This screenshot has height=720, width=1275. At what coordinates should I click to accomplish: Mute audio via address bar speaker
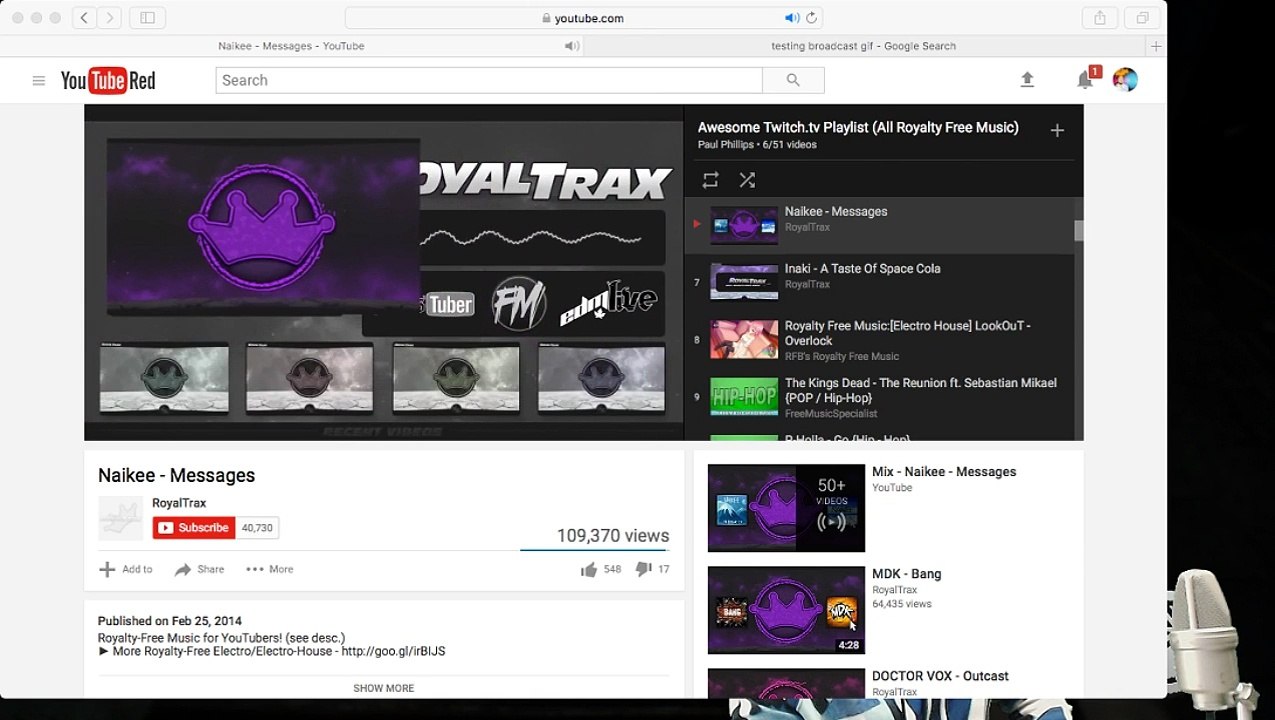coord(792,18)
